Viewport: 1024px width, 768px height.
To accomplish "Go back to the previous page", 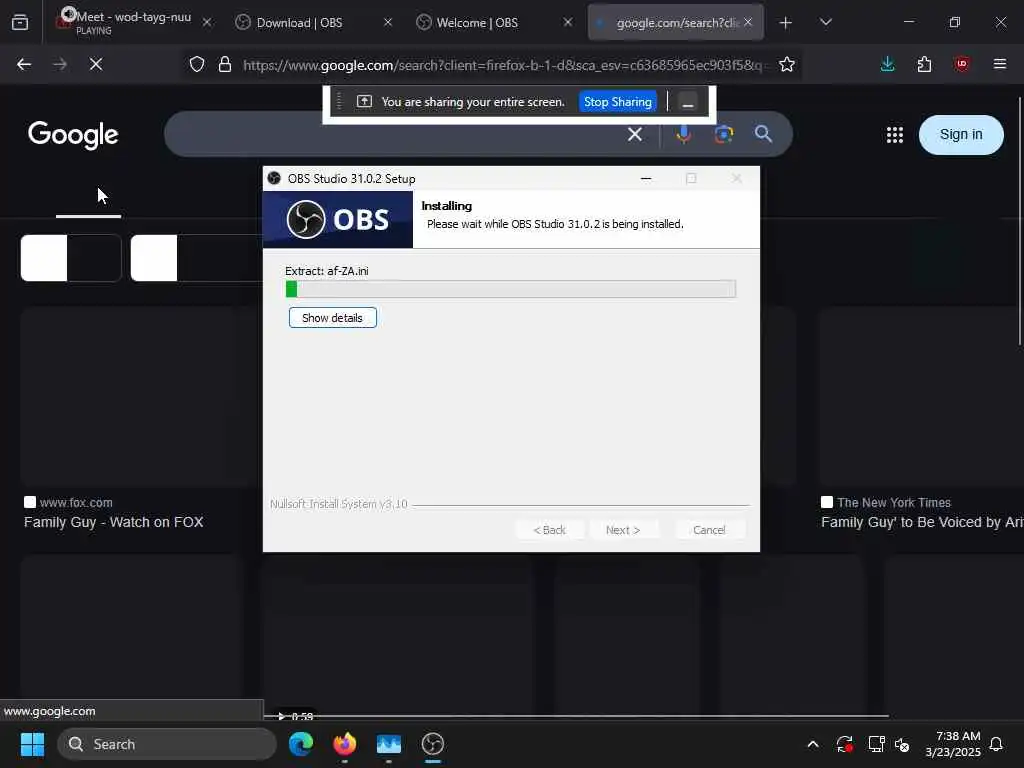I will coord(24,64).
